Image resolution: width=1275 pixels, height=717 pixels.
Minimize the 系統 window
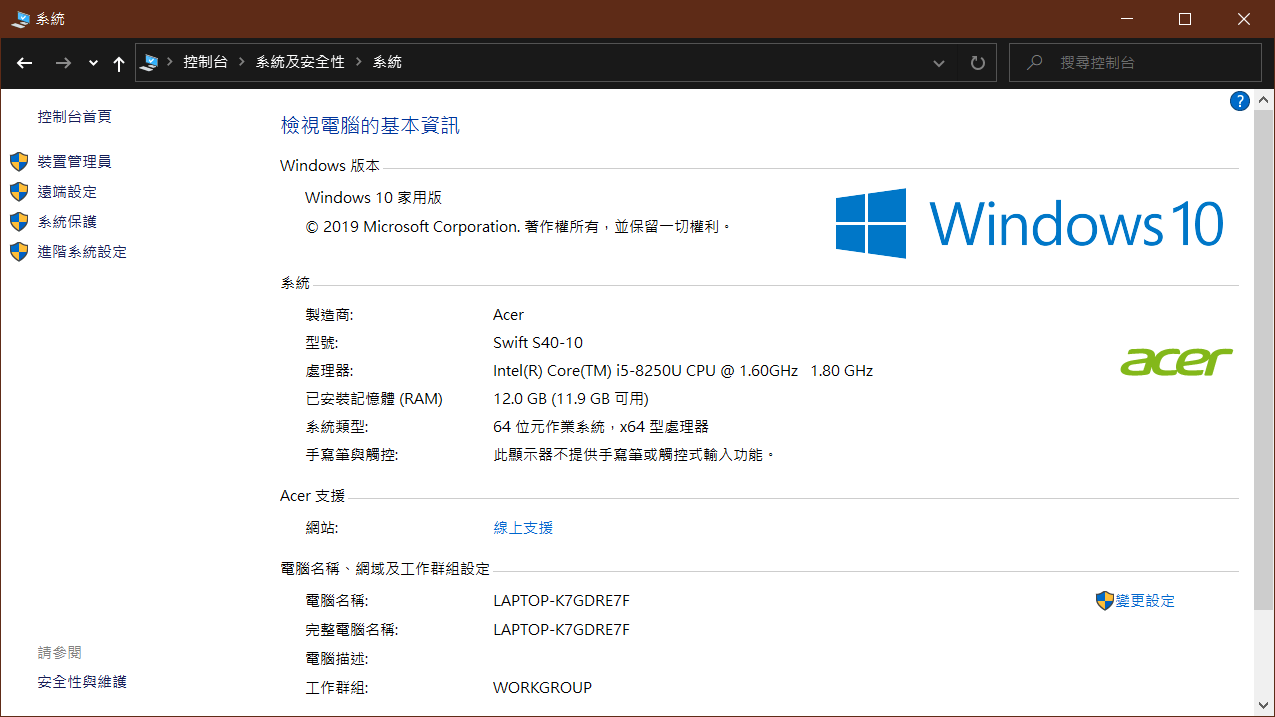(1127, 19)
